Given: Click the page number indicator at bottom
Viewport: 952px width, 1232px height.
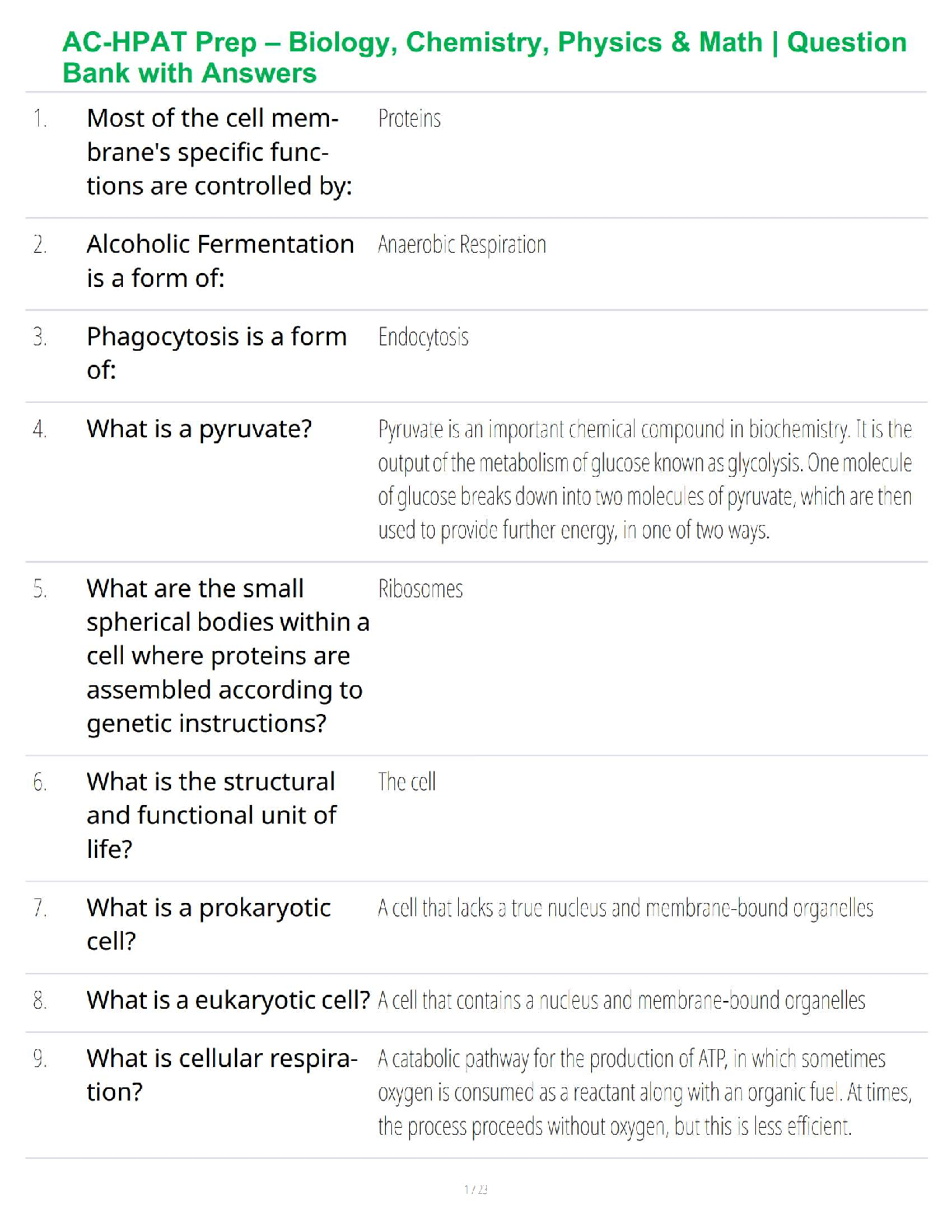Looking at the screenshot, I should pos(476,1189).
